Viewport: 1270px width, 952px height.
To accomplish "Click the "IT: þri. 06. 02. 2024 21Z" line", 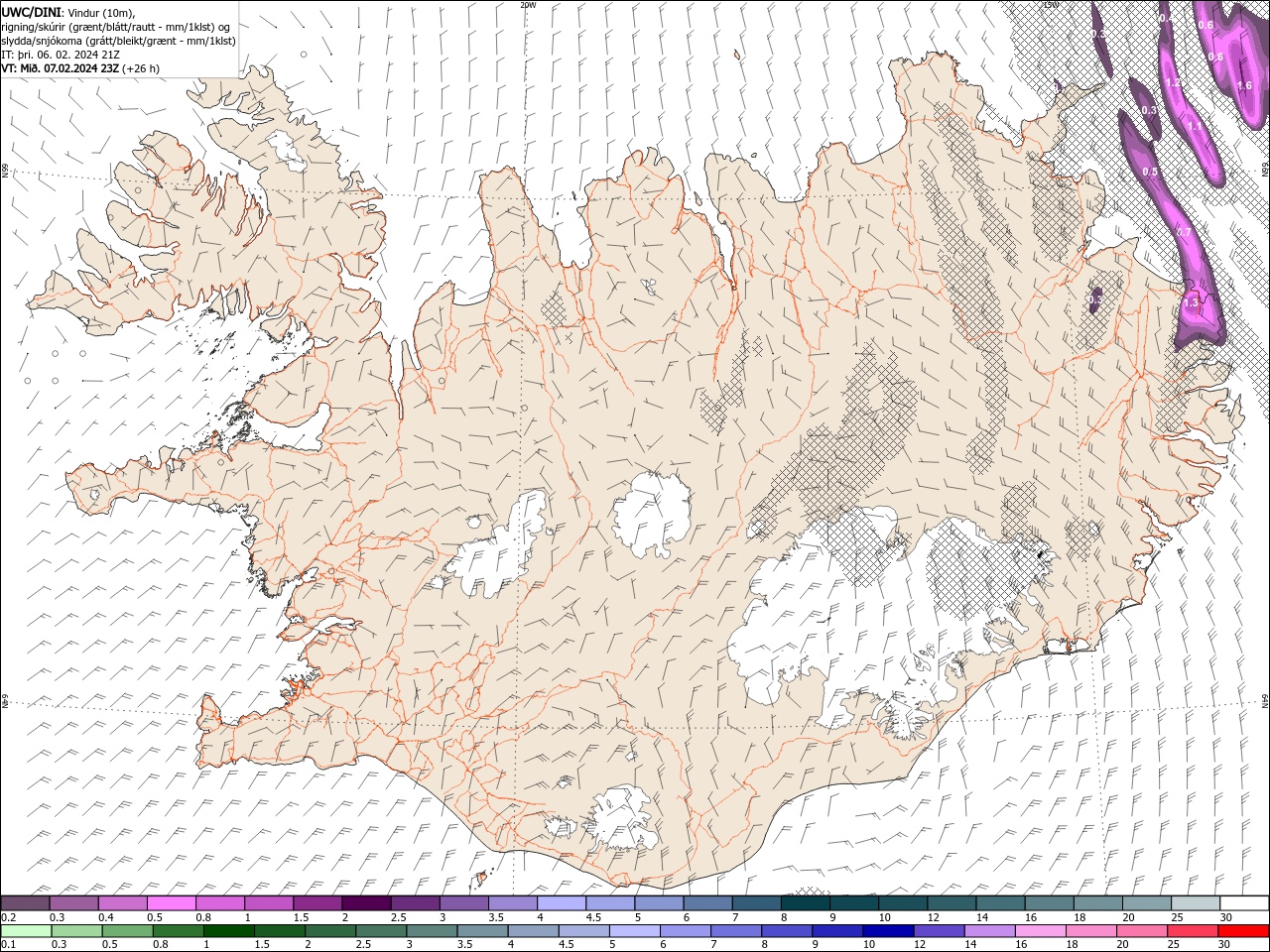I will tap(61, 55).
